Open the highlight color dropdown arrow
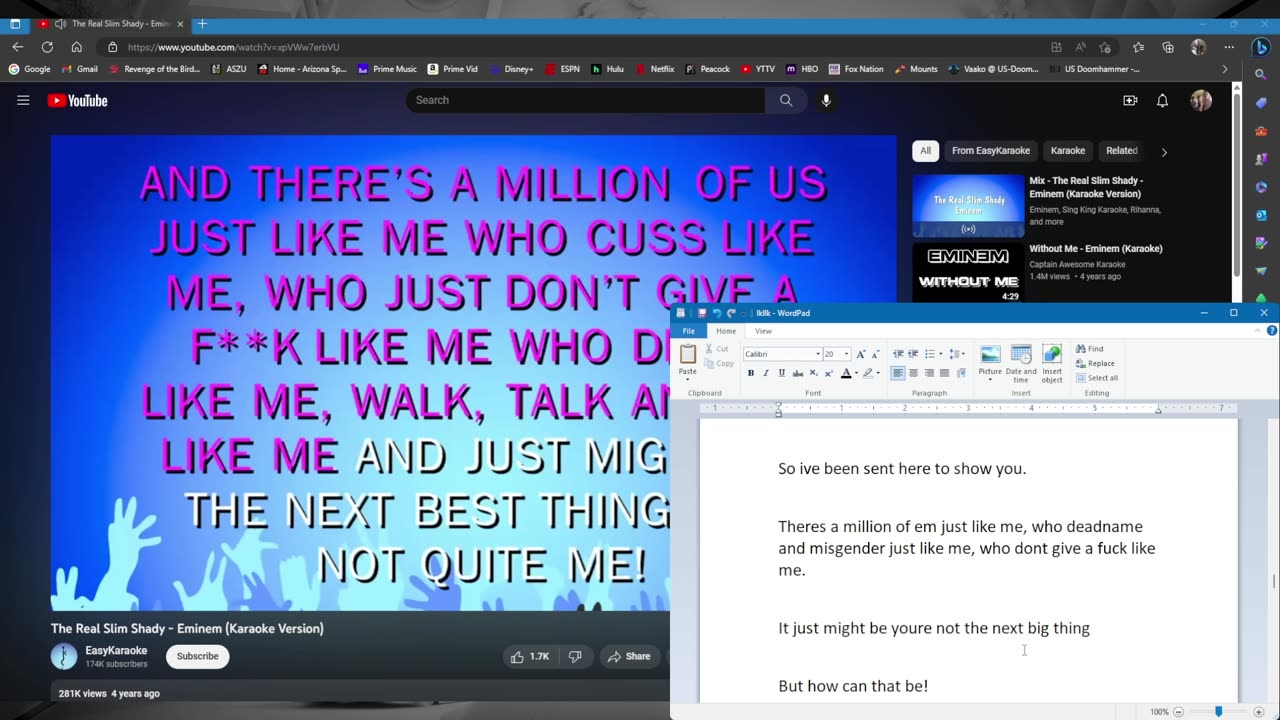 pos(878,373)
